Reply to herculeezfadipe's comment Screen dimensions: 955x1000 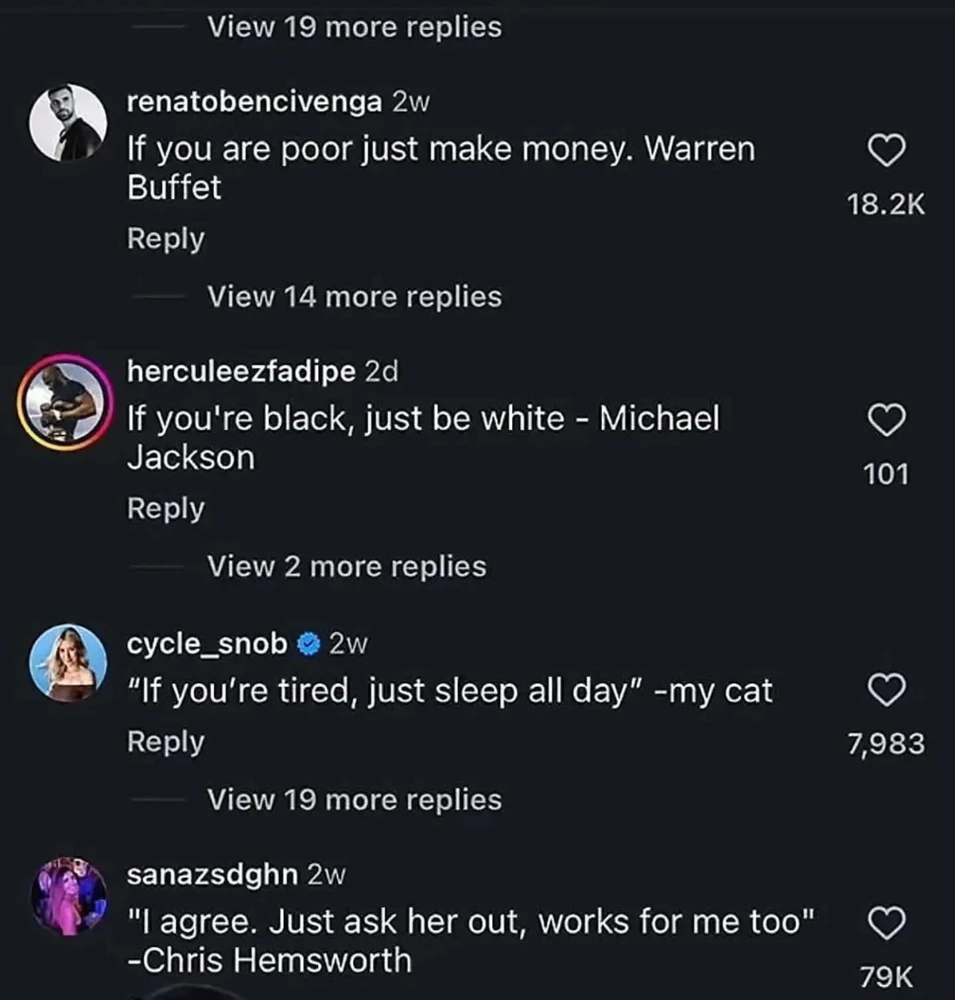(165, 508)
